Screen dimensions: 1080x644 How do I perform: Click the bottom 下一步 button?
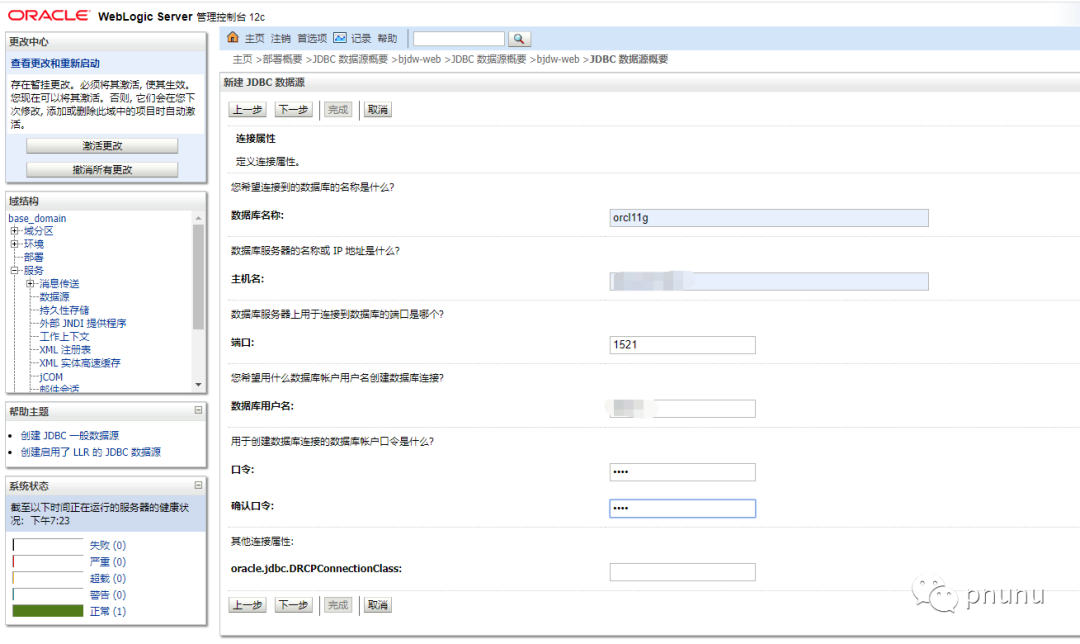click(x=293, y=605)
